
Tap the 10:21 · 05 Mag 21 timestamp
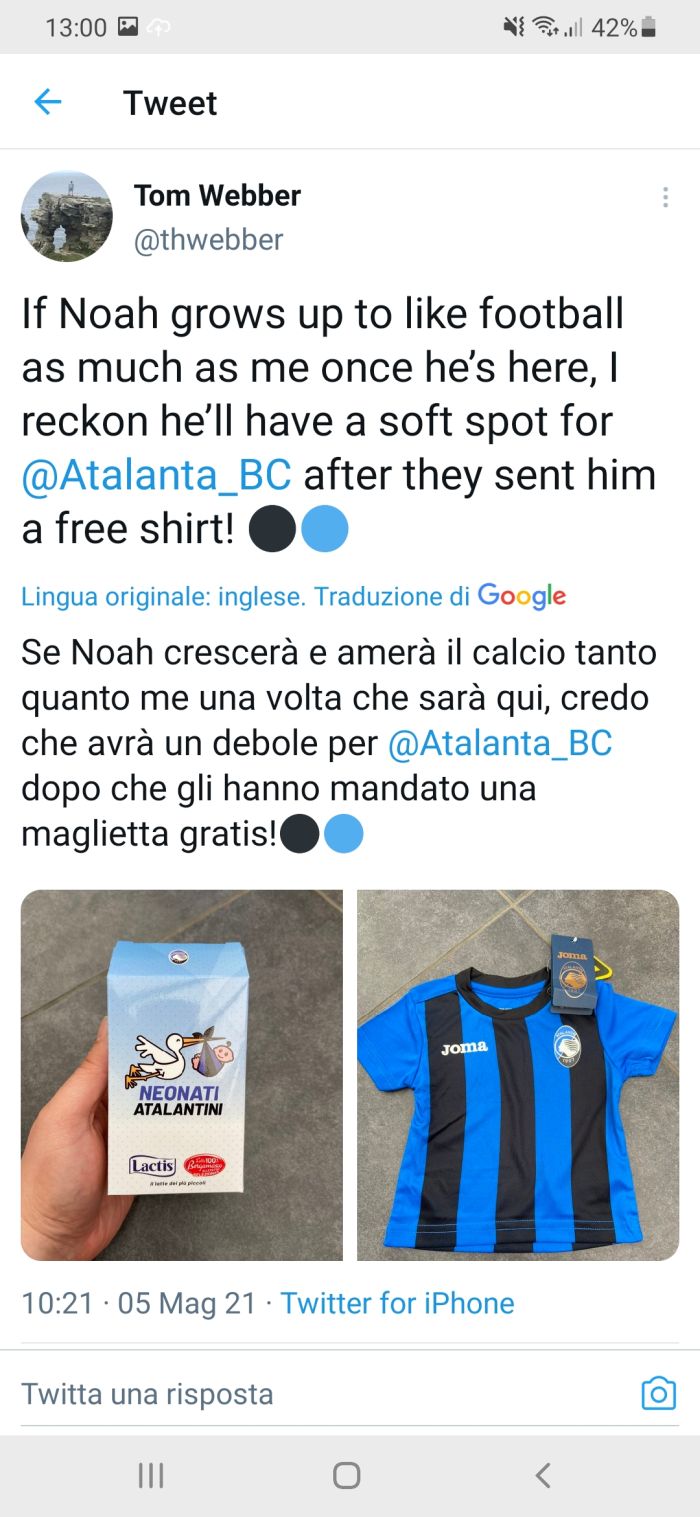139,1303
